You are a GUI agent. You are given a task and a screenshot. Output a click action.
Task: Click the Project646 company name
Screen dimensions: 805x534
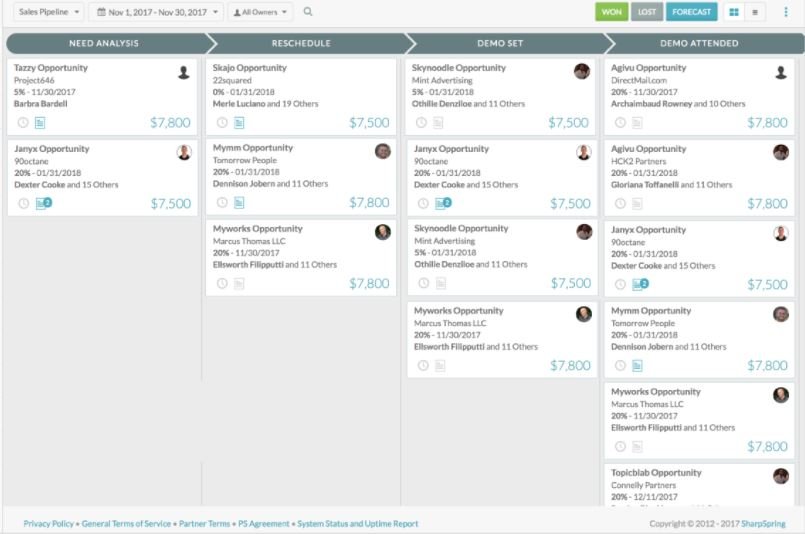[x=34, y=80]
